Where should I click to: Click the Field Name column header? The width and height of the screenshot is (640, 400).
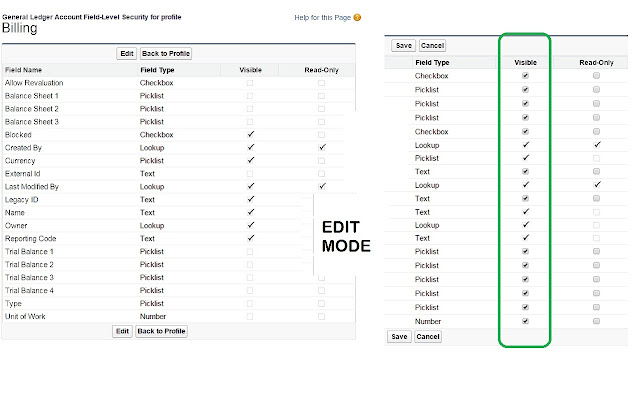point(23,70)
